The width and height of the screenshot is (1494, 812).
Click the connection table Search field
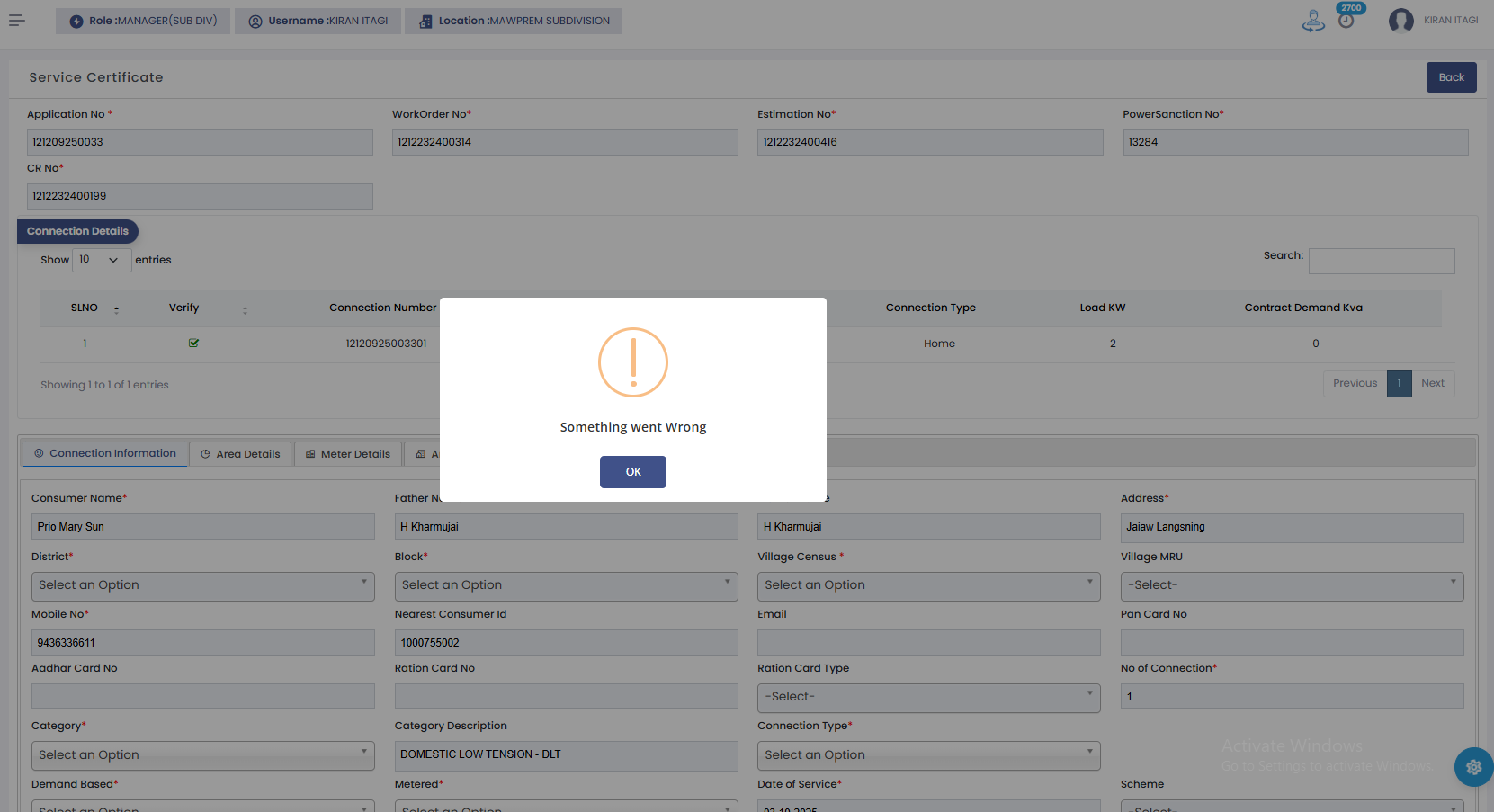pos(1381,261)
